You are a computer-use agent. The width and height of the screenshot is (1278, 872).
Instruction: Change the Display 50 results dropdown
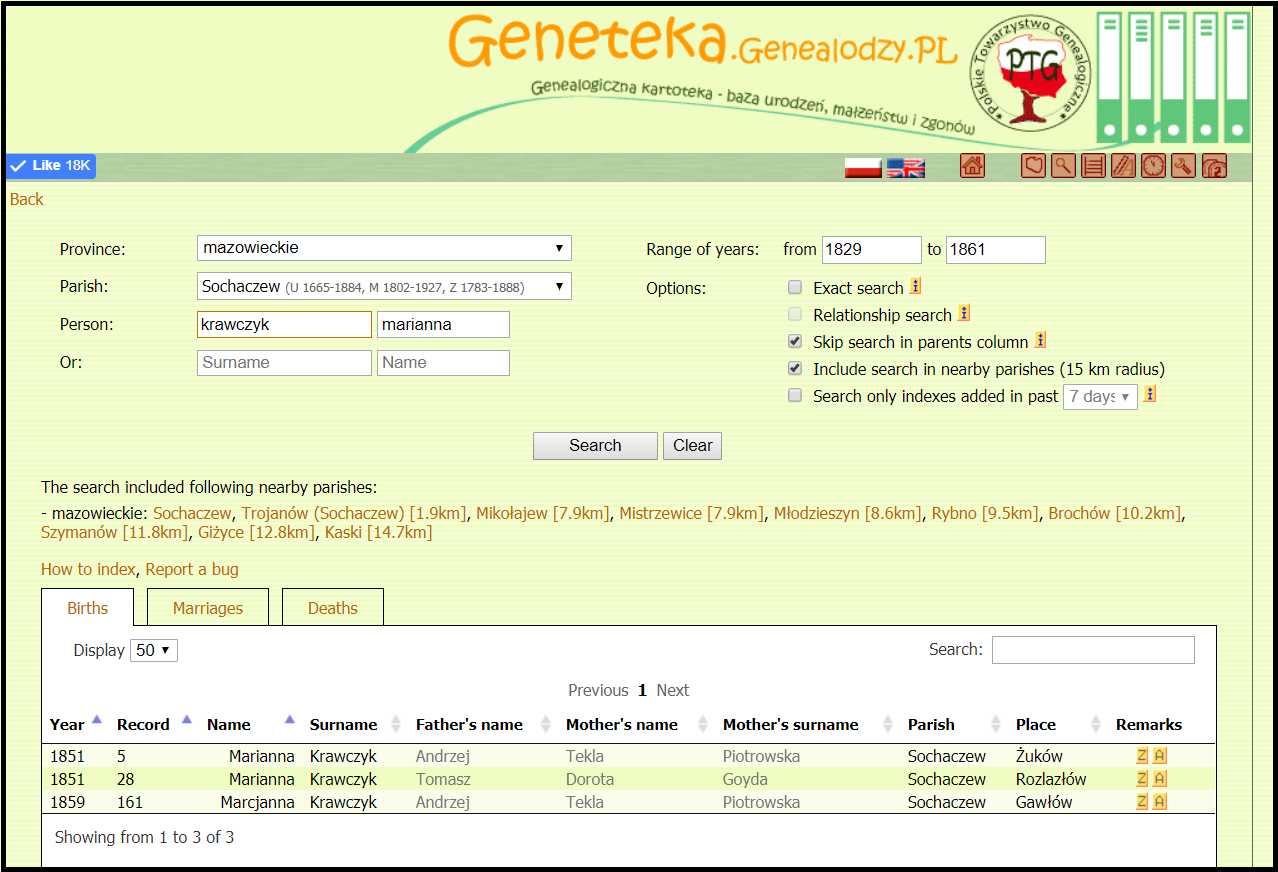pos(152,650)
